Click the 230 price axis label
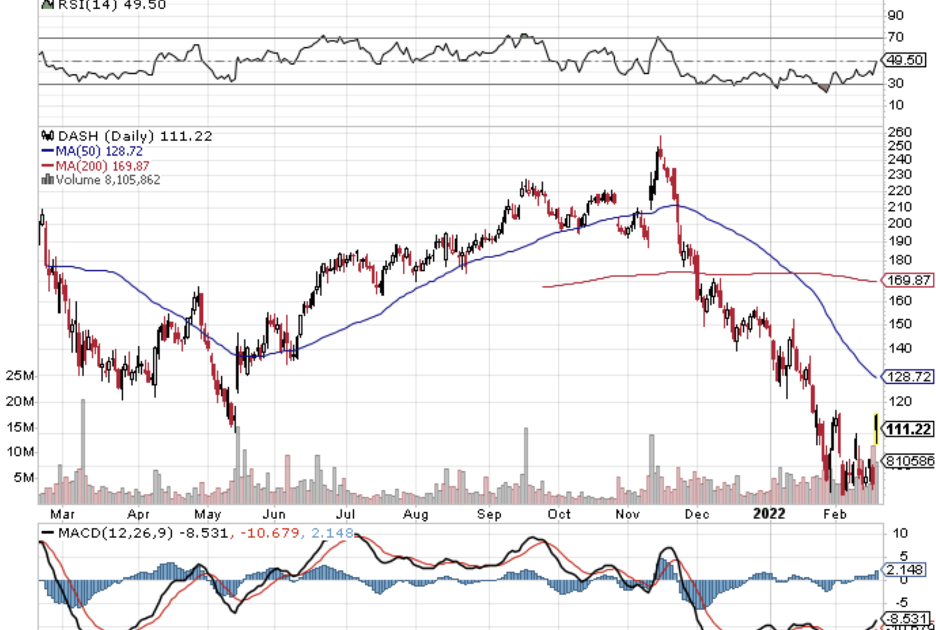The height and width of the screenshot is (630, 936). [899, 174]
